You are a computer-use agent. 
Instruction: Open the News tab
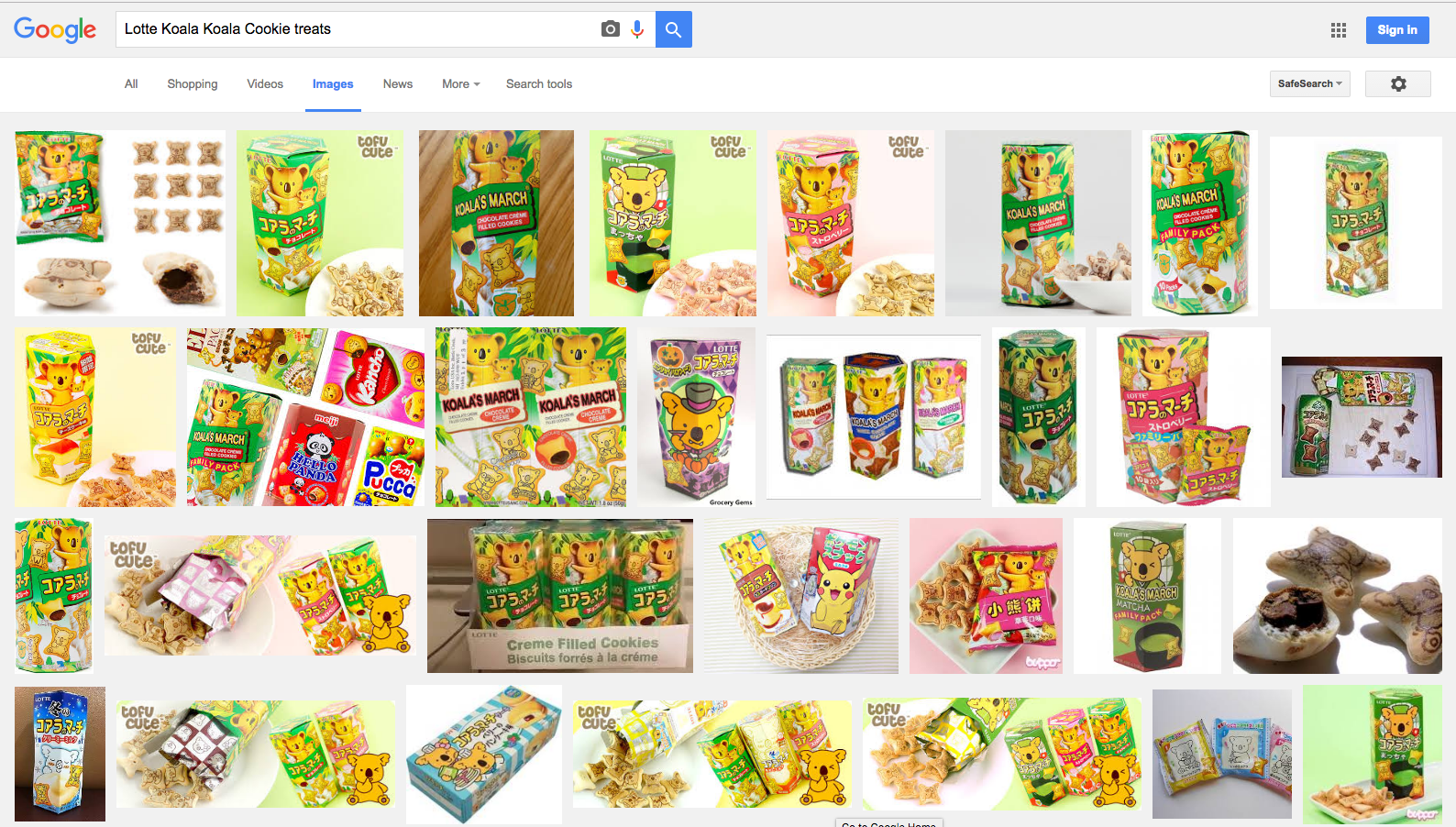(x=398, y=83)
